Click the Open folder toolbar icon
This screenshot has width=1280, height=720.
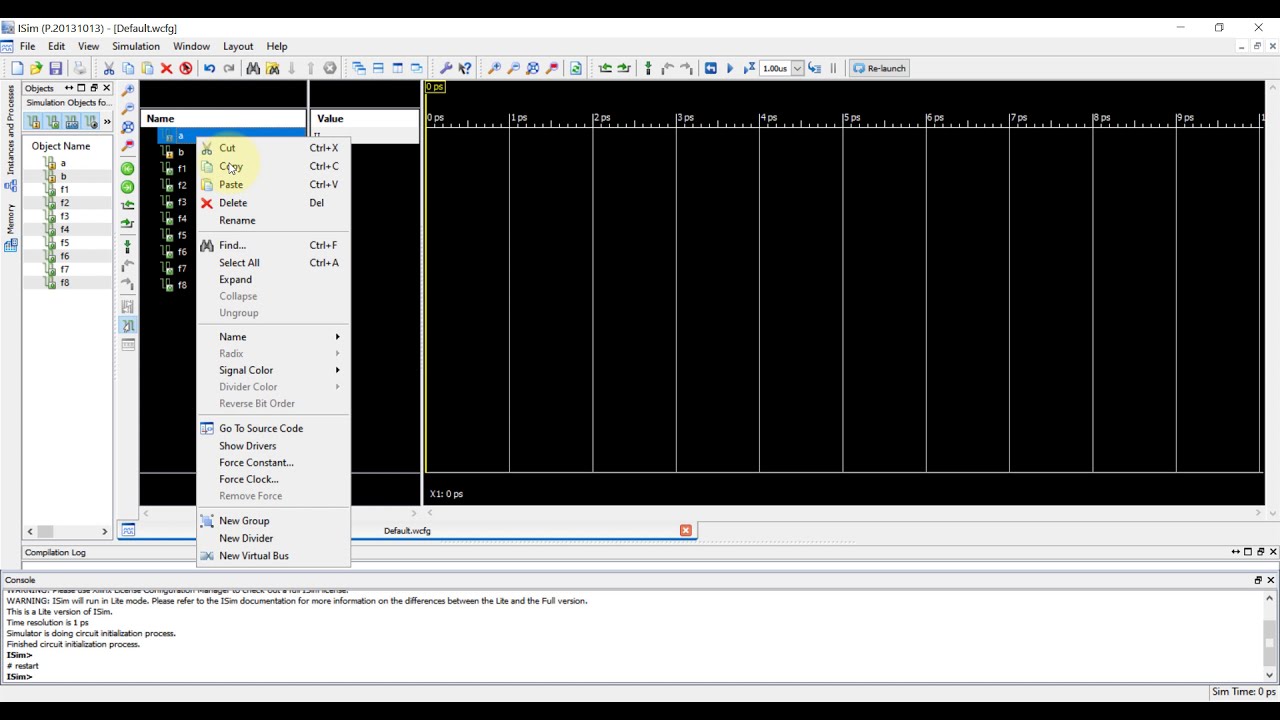36,68
